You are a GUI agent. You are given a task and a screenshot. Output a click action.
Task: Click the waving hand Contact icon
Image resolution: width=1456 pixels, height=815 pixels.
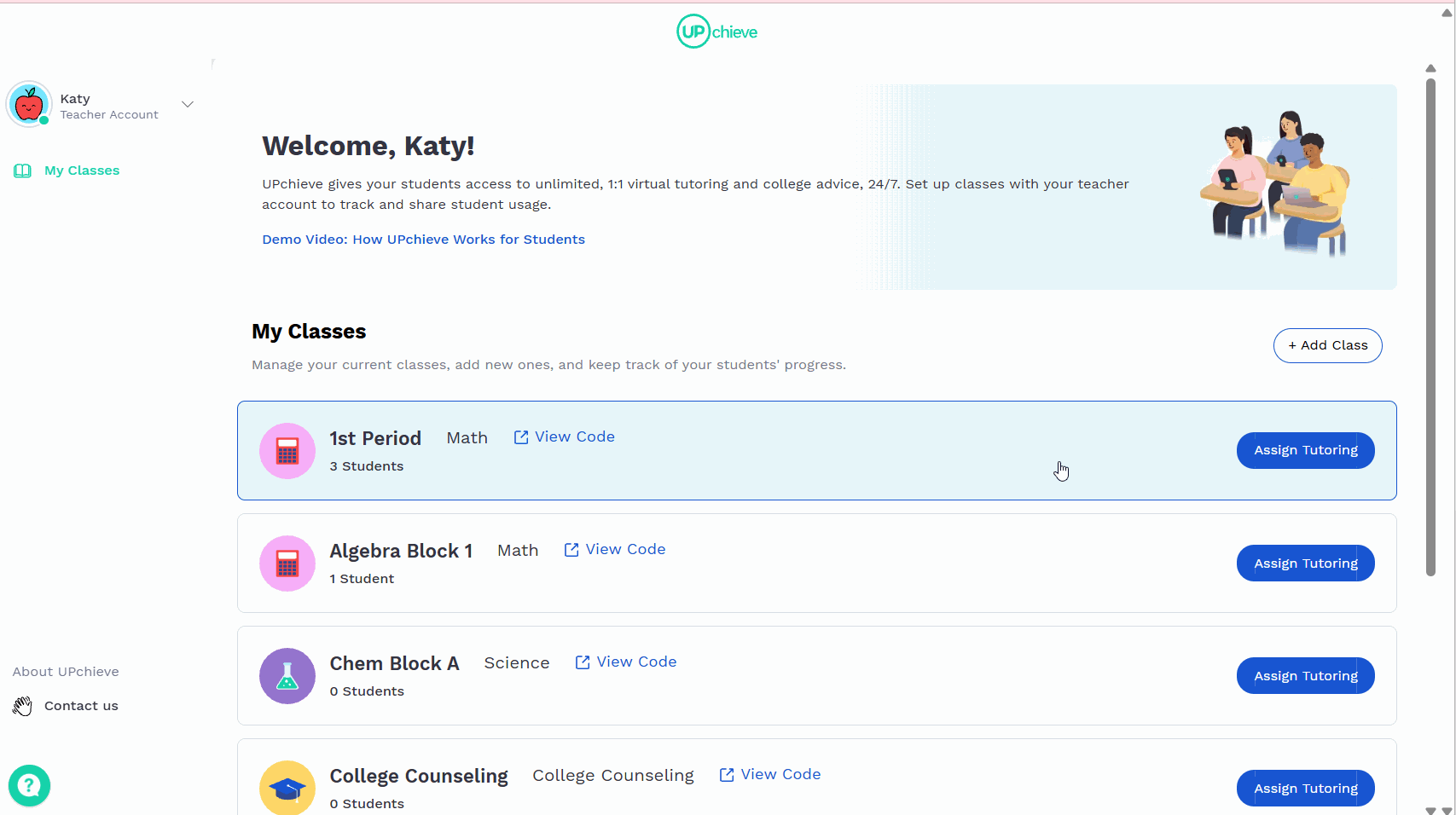click(22, 706)
